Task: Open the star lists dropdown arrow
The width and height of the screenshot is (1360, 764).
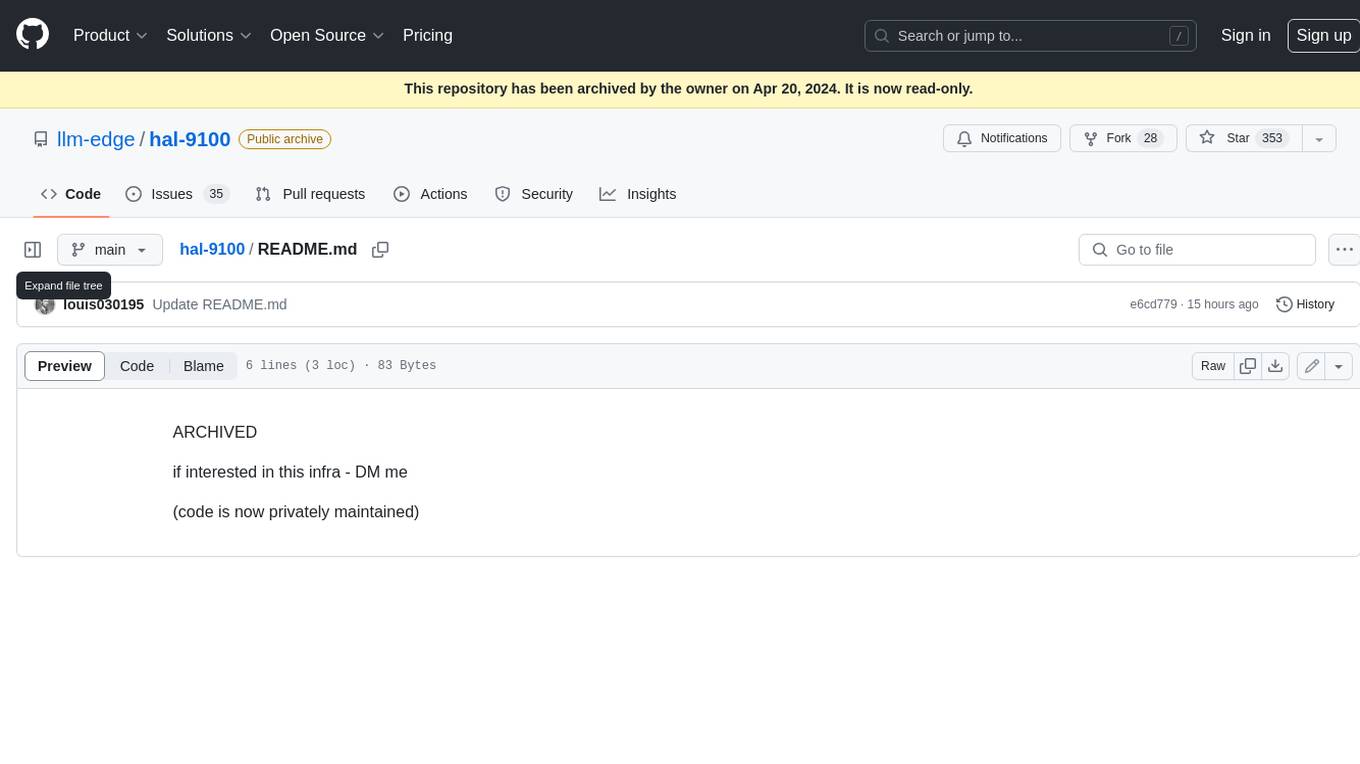Action: coord(1319,138)
